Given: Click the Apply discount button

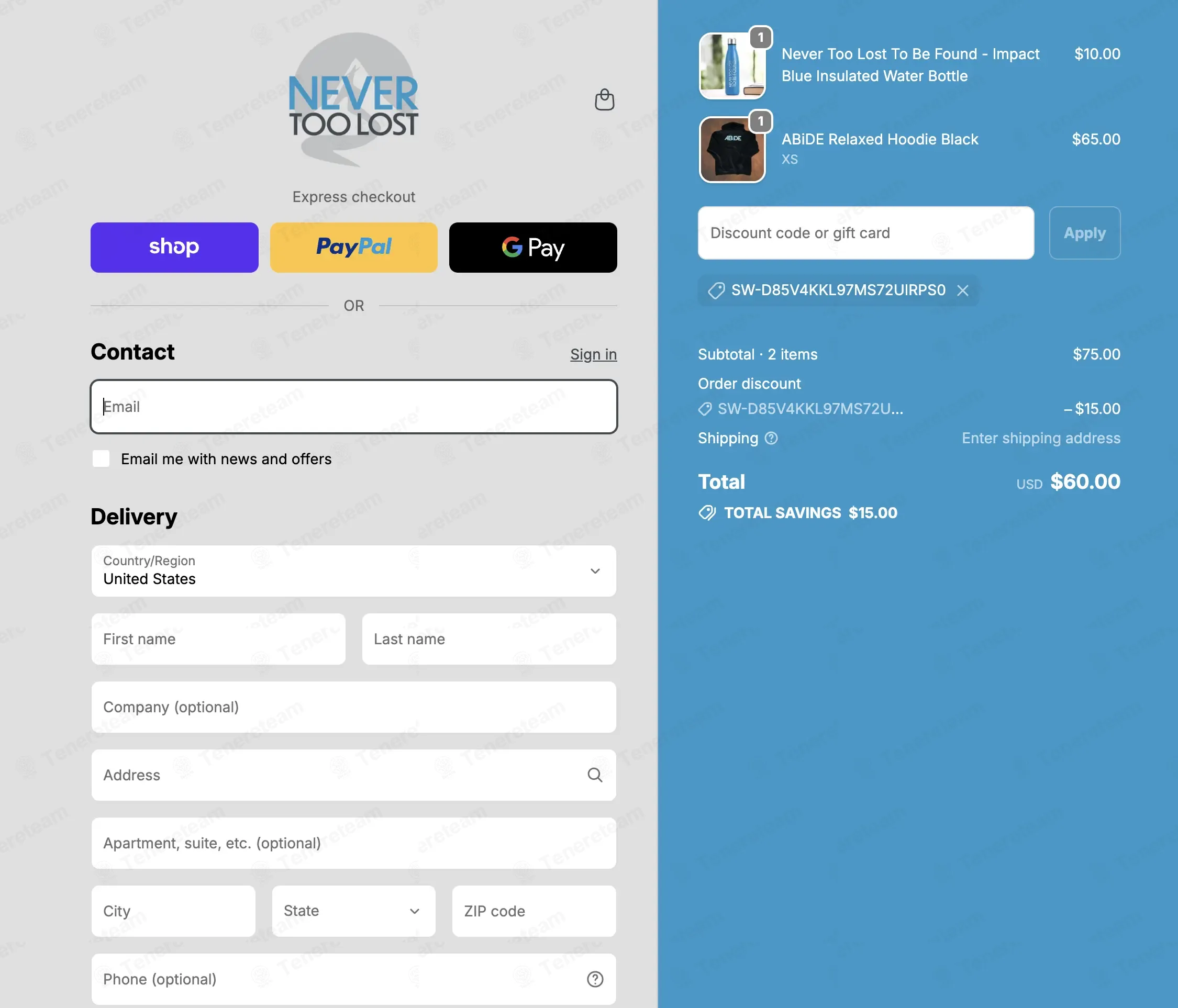Looking at the screenshot, I should point(1084,233).
